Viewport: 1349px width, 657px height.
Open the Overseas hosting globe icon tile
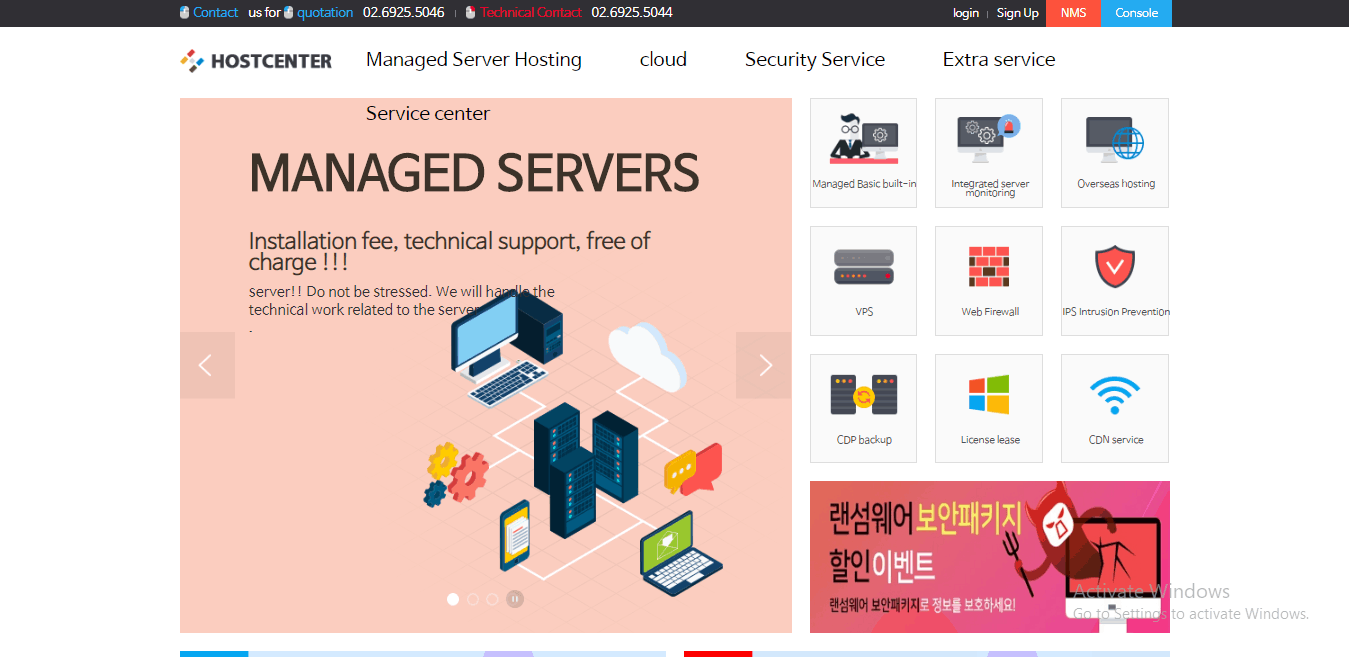click(x=1115, y=153)
